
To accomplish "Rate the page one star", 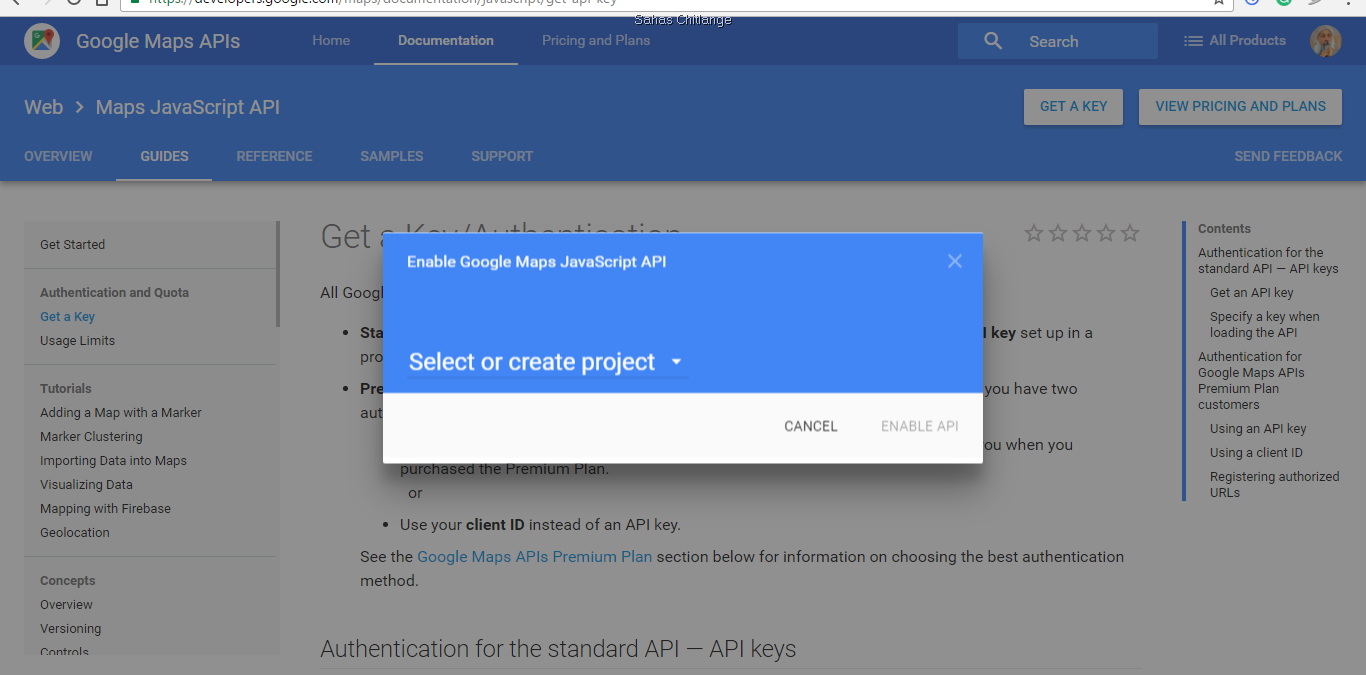I will [x=1034, y=233].
